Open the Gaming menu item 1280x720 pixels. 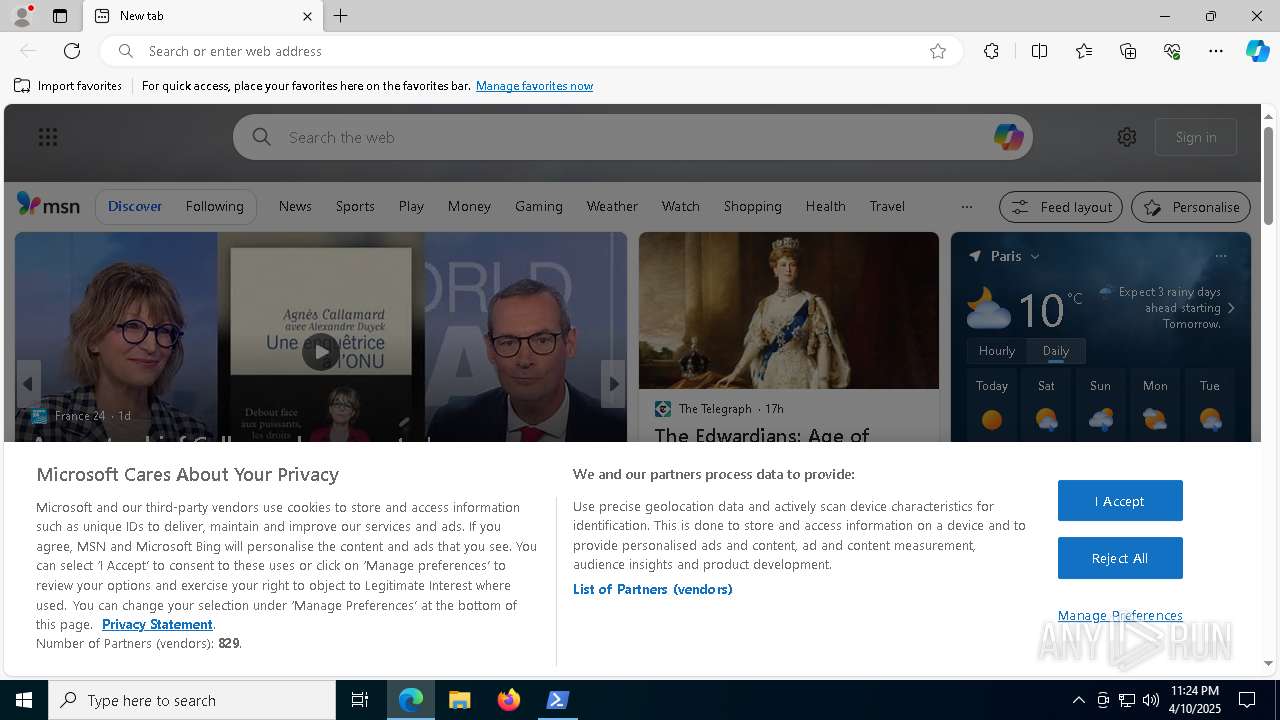[x=539, y=206]
